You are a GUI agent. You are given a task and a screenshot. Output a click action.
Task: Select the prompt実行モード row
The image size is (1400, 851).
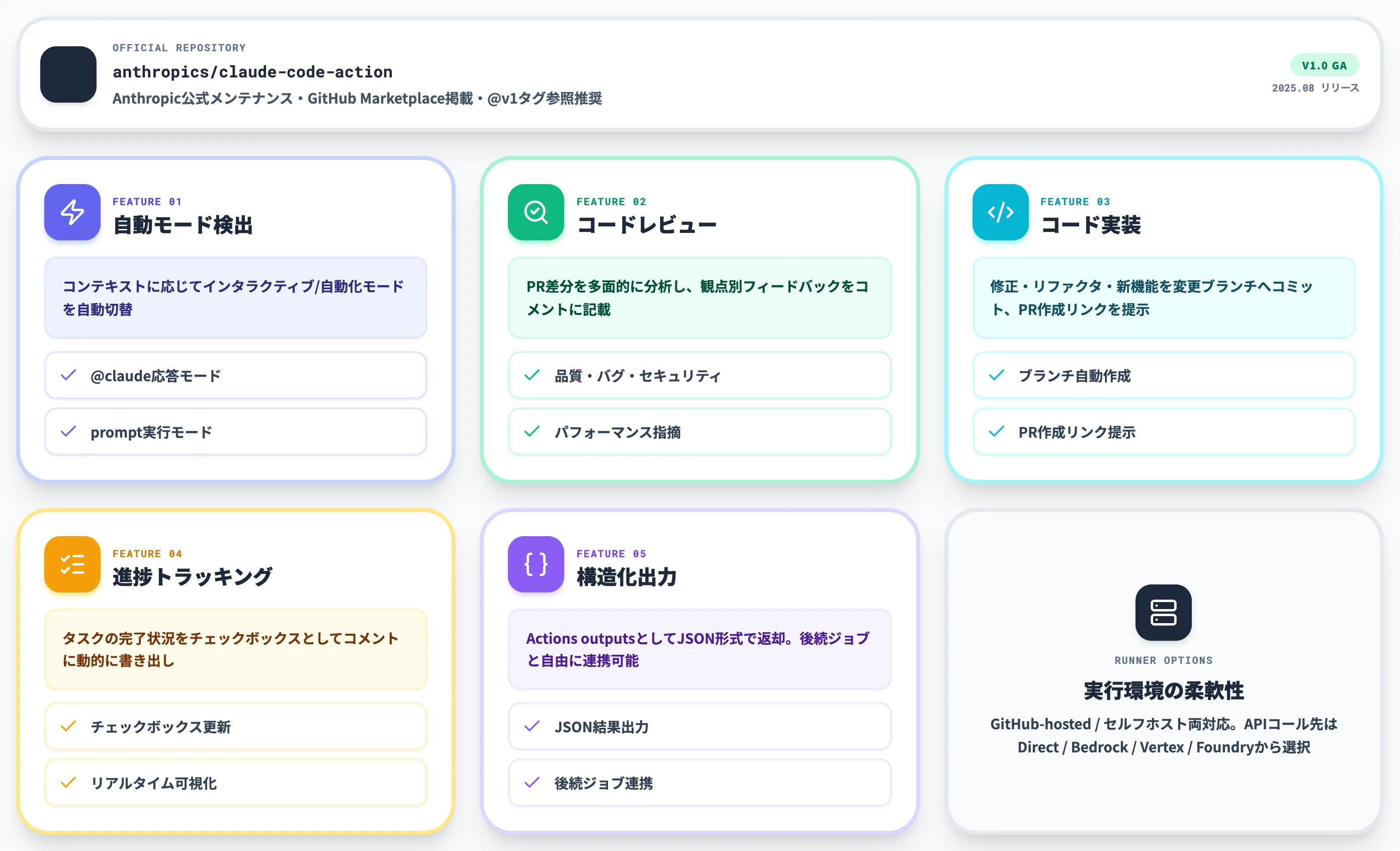tap(236, 432)
